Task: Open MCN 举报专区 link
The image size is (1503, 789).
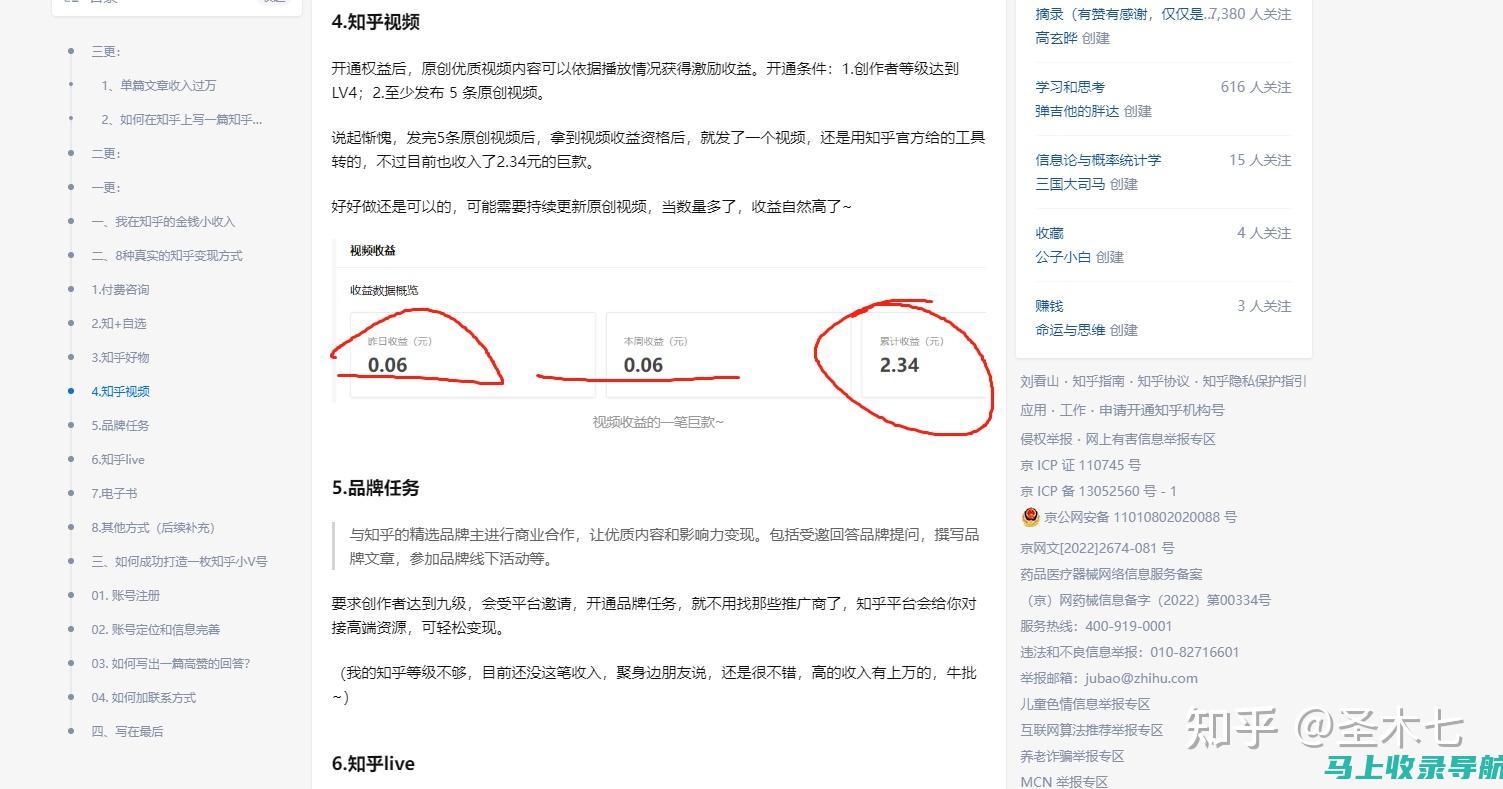Action: (x=1064, y=781)
